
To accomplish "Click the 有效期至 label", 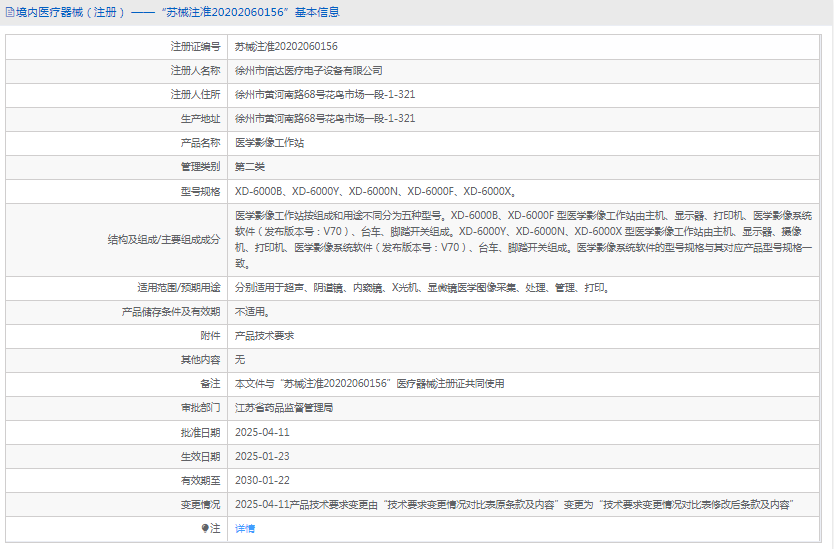I will 200,480.
